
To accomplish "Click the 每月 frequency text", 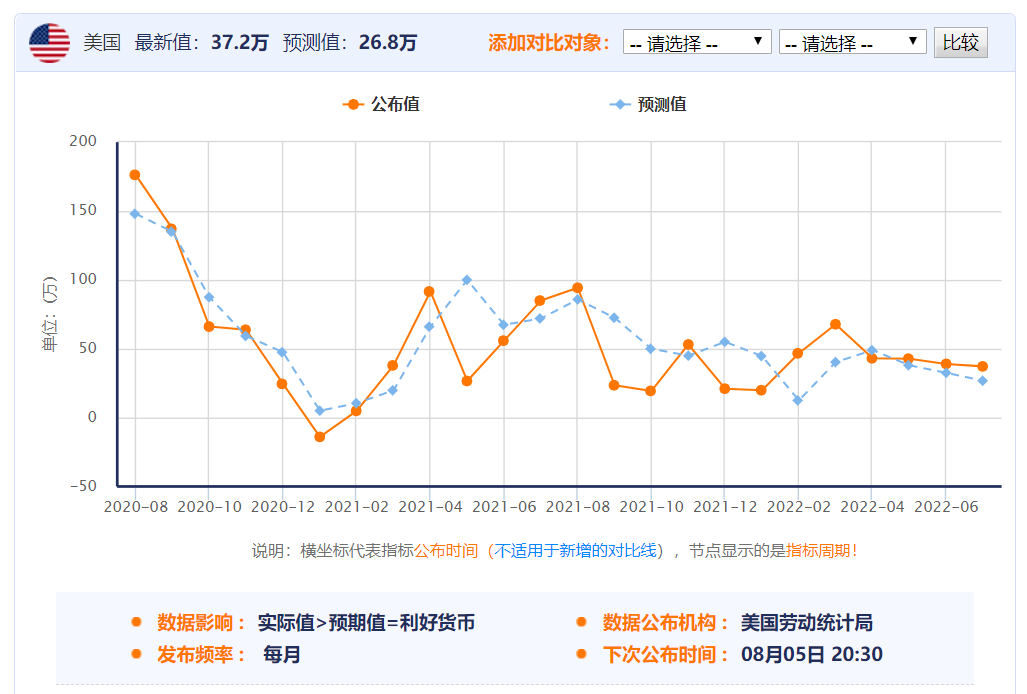I will point(282,655).
